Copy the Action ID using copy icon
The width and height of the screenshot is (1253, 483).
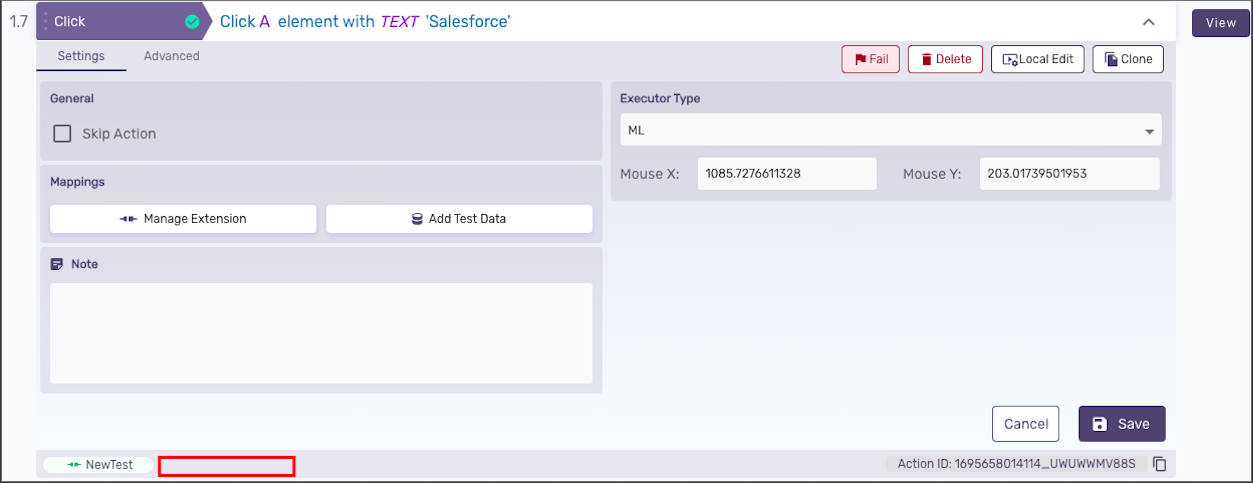click(1160, 464)
